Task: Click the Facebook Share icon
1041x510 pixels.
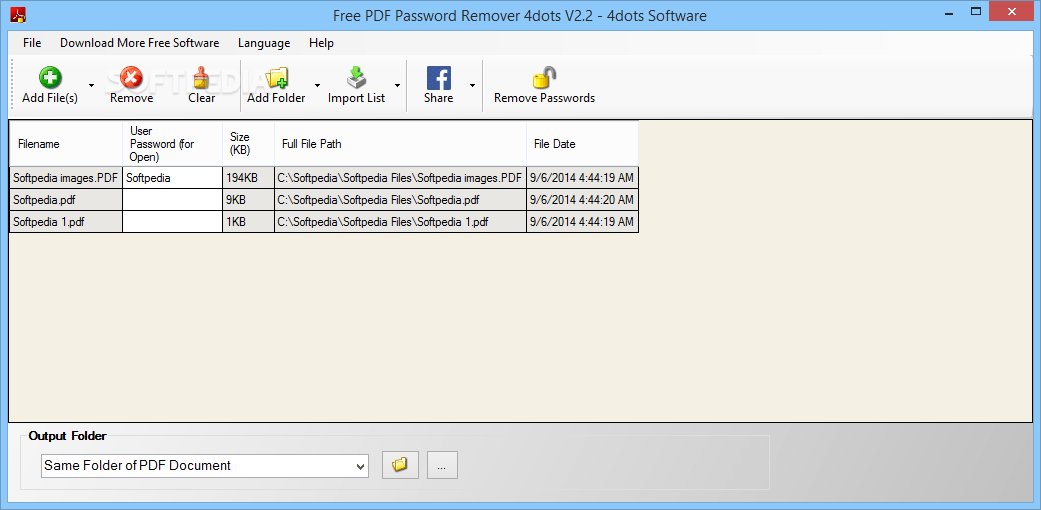Action: [438, 78]
